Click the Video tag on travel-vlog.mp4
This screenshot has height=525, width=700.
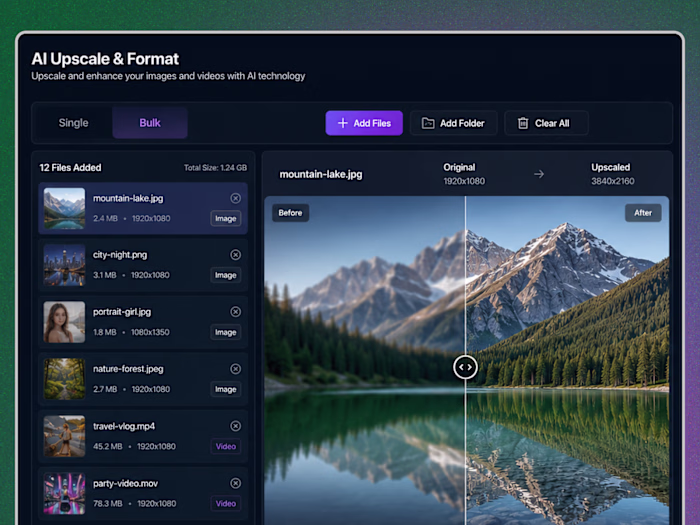[x=225, y=446]
